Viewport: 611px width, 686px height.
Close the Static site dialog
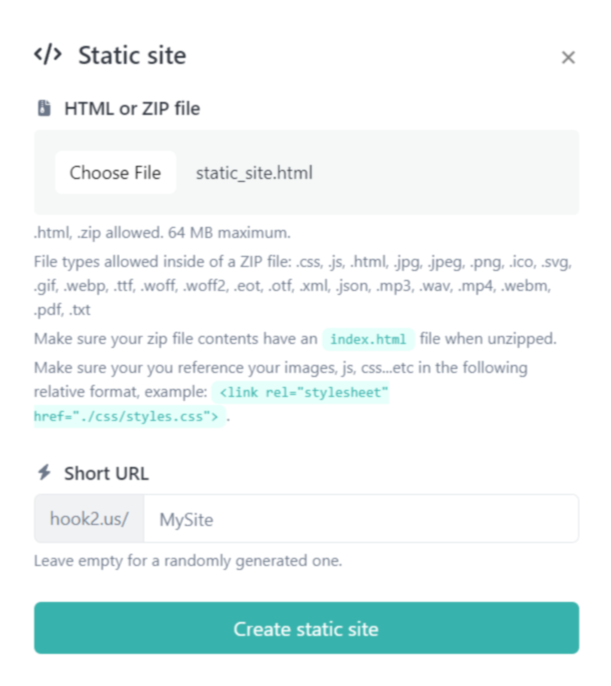568,58
